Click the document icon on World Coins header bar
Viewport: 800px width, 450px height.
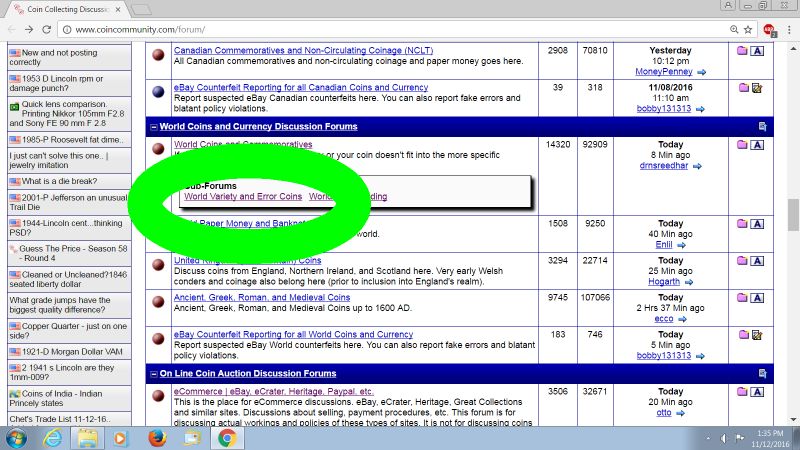pos(762,127)
